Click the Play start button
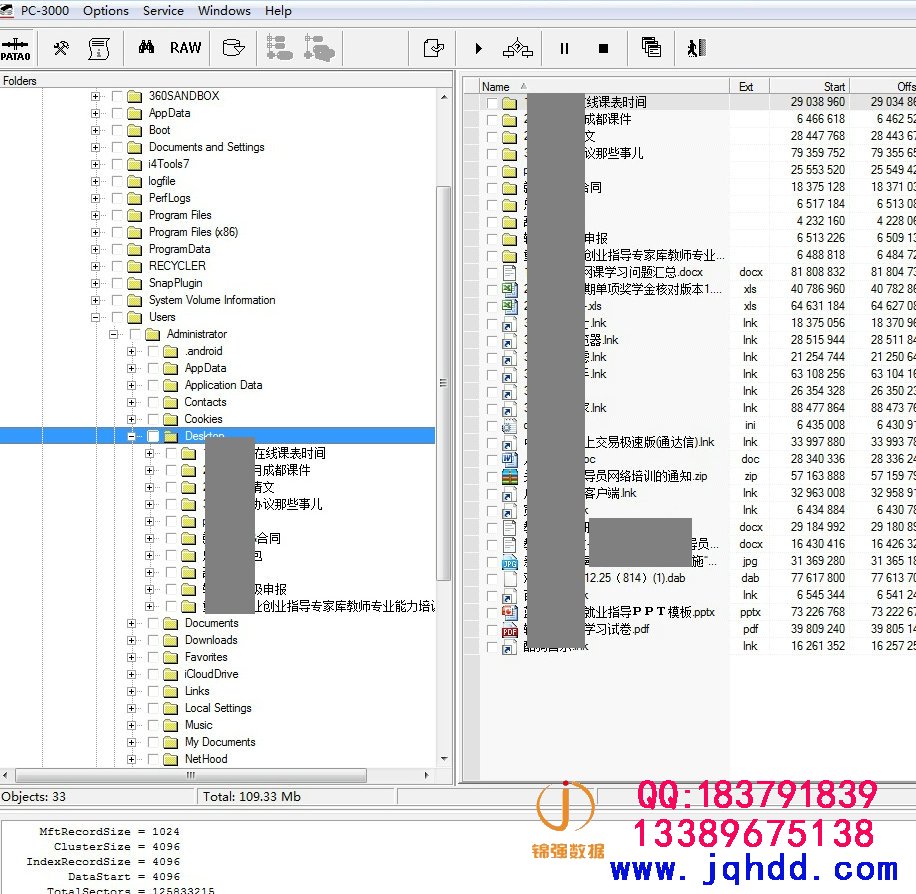This screenshot has height=894, width=916. click(x=478, y=48)
